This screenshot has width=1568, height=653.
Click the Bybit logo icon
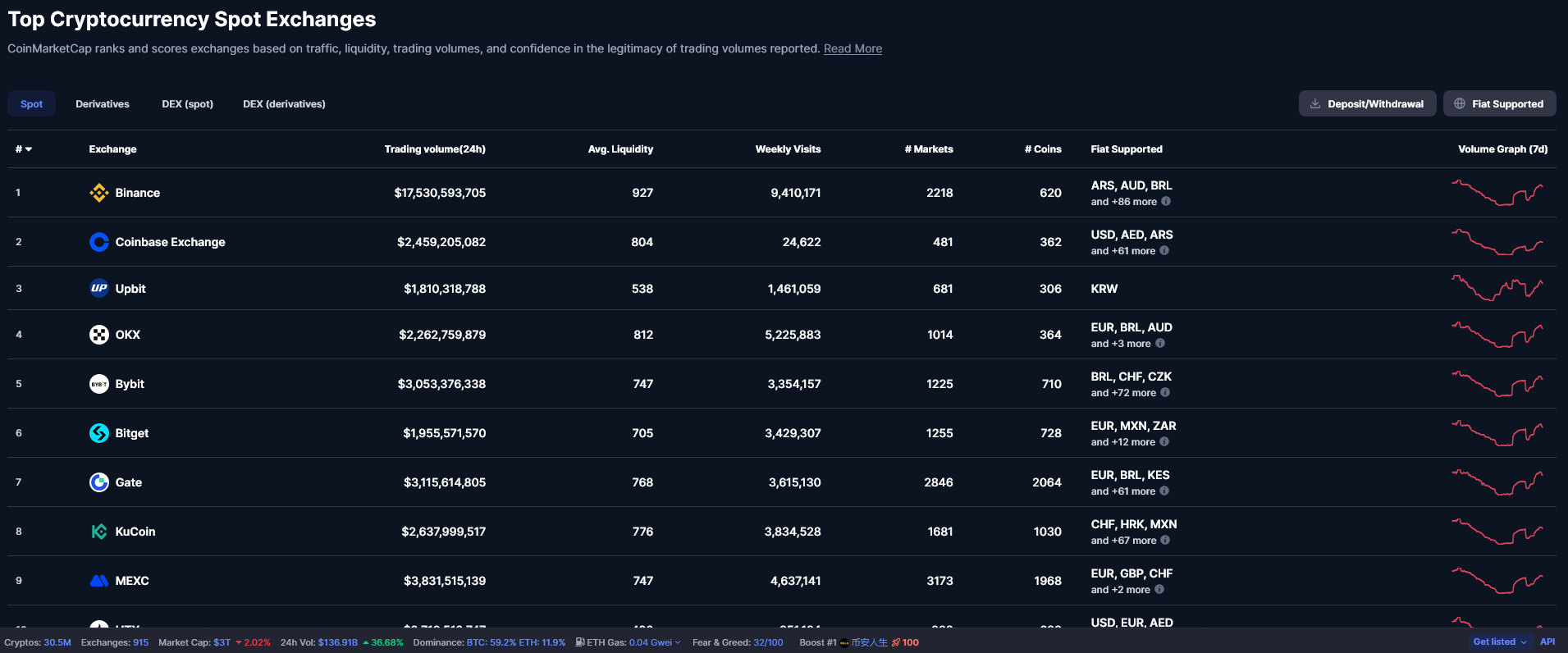[98, 384]
